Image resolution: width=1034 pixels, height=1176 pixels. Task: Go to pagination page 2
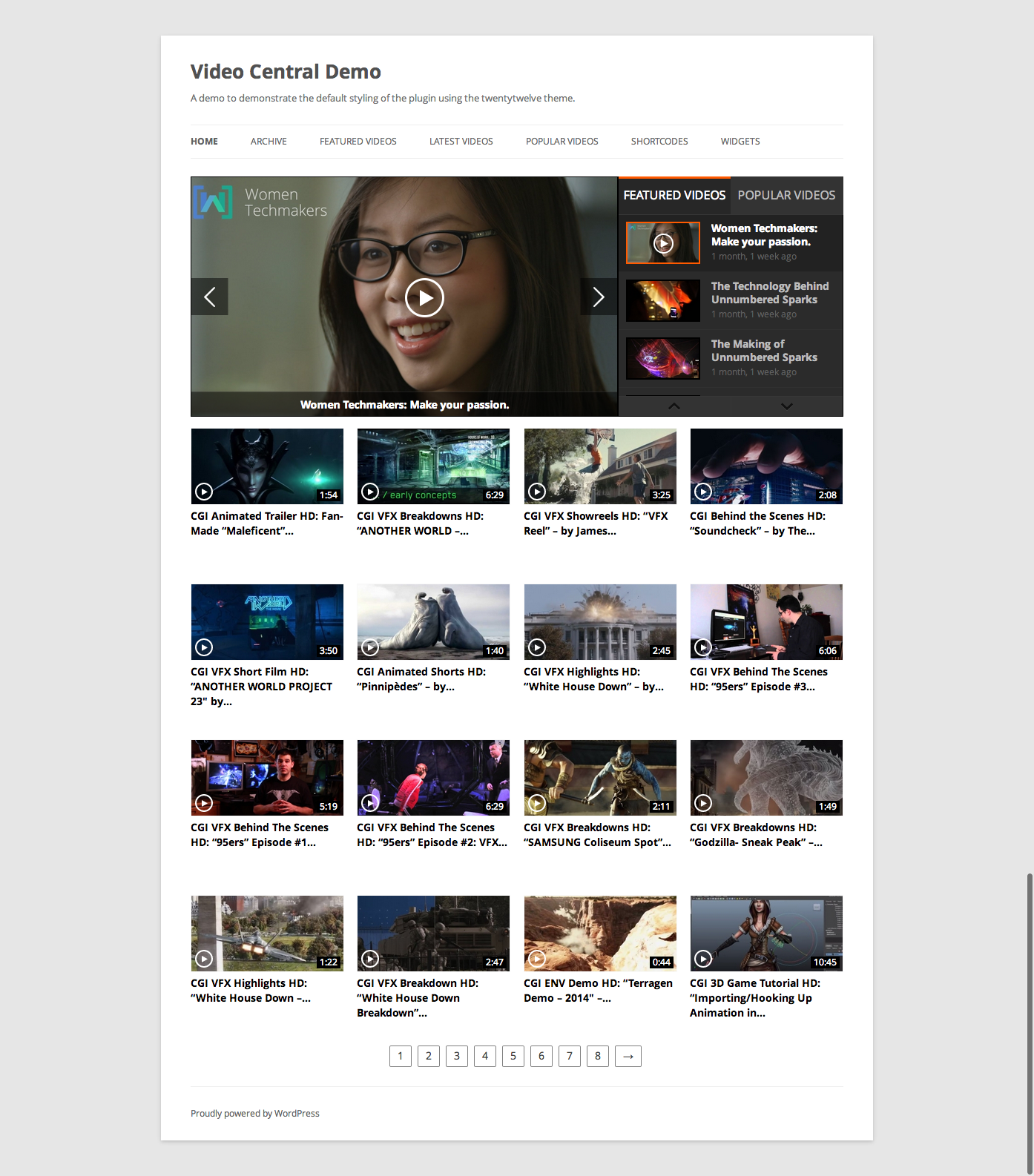pyautogui.click(x=429, y=1056)
